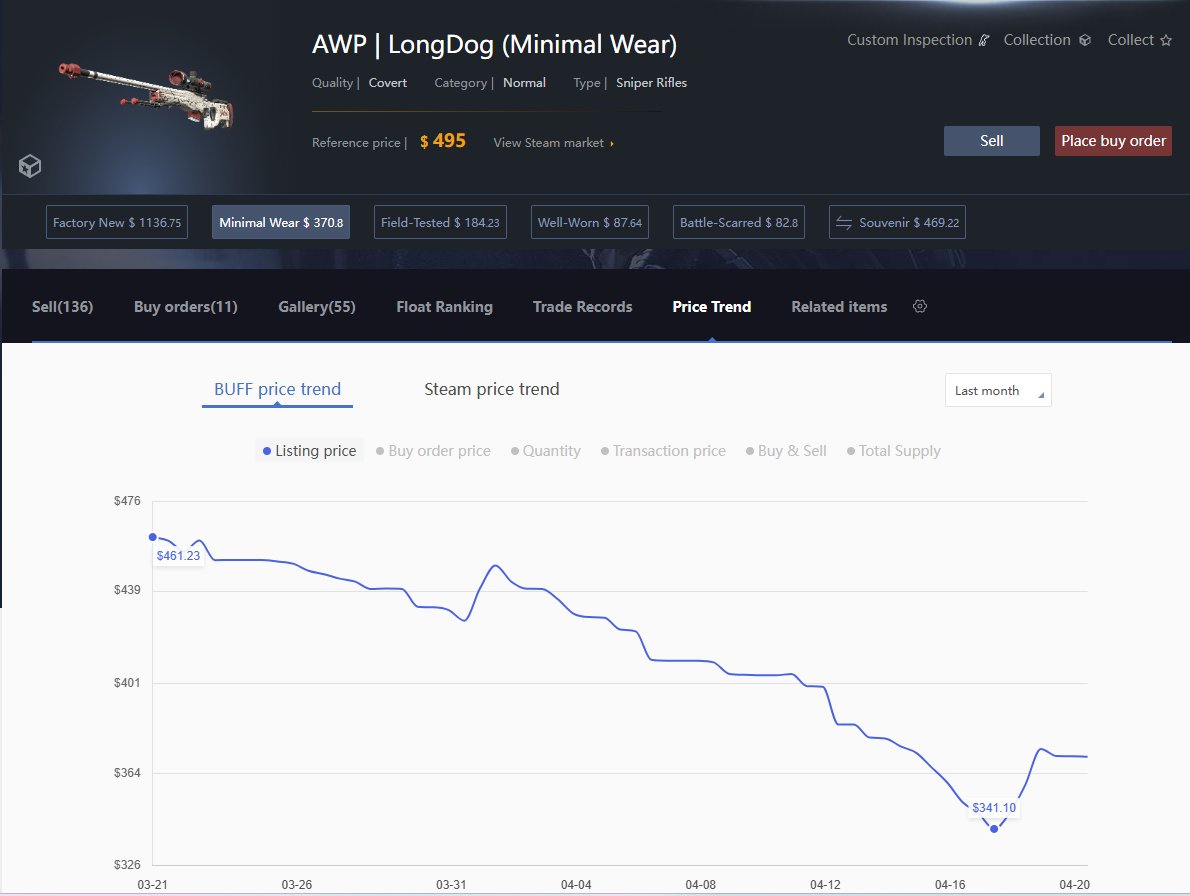Toggle the Buy order price series

tap(433, 451)
